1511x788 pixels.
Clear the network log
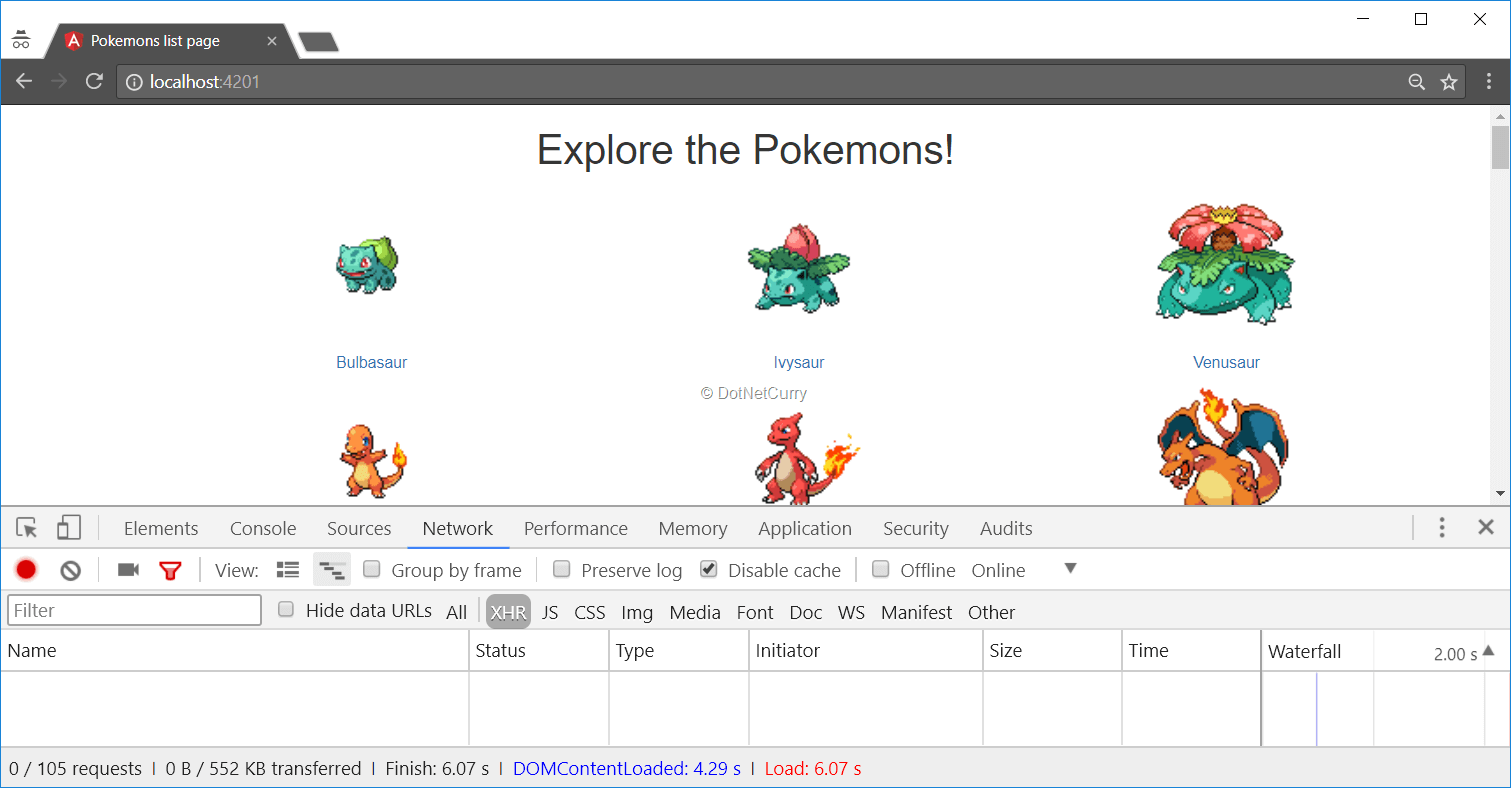click(70, 570)
